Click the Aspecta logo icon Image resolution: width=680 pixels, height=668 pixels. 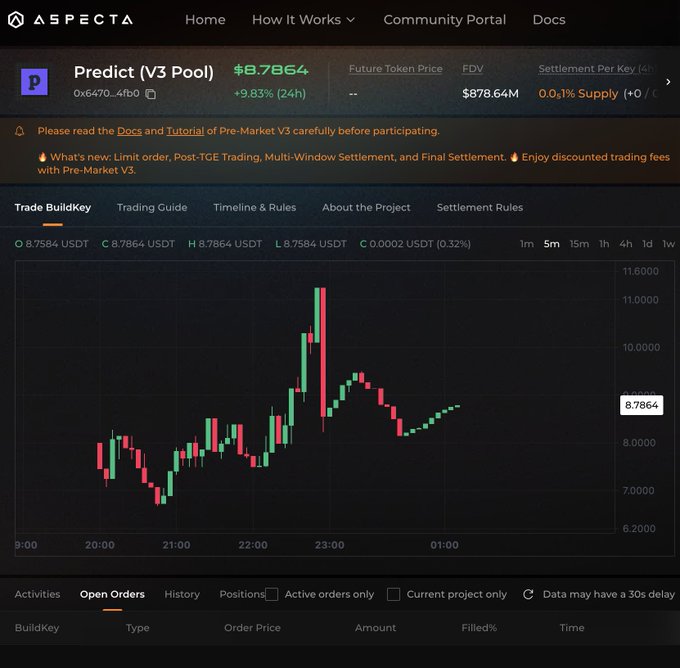16,20
